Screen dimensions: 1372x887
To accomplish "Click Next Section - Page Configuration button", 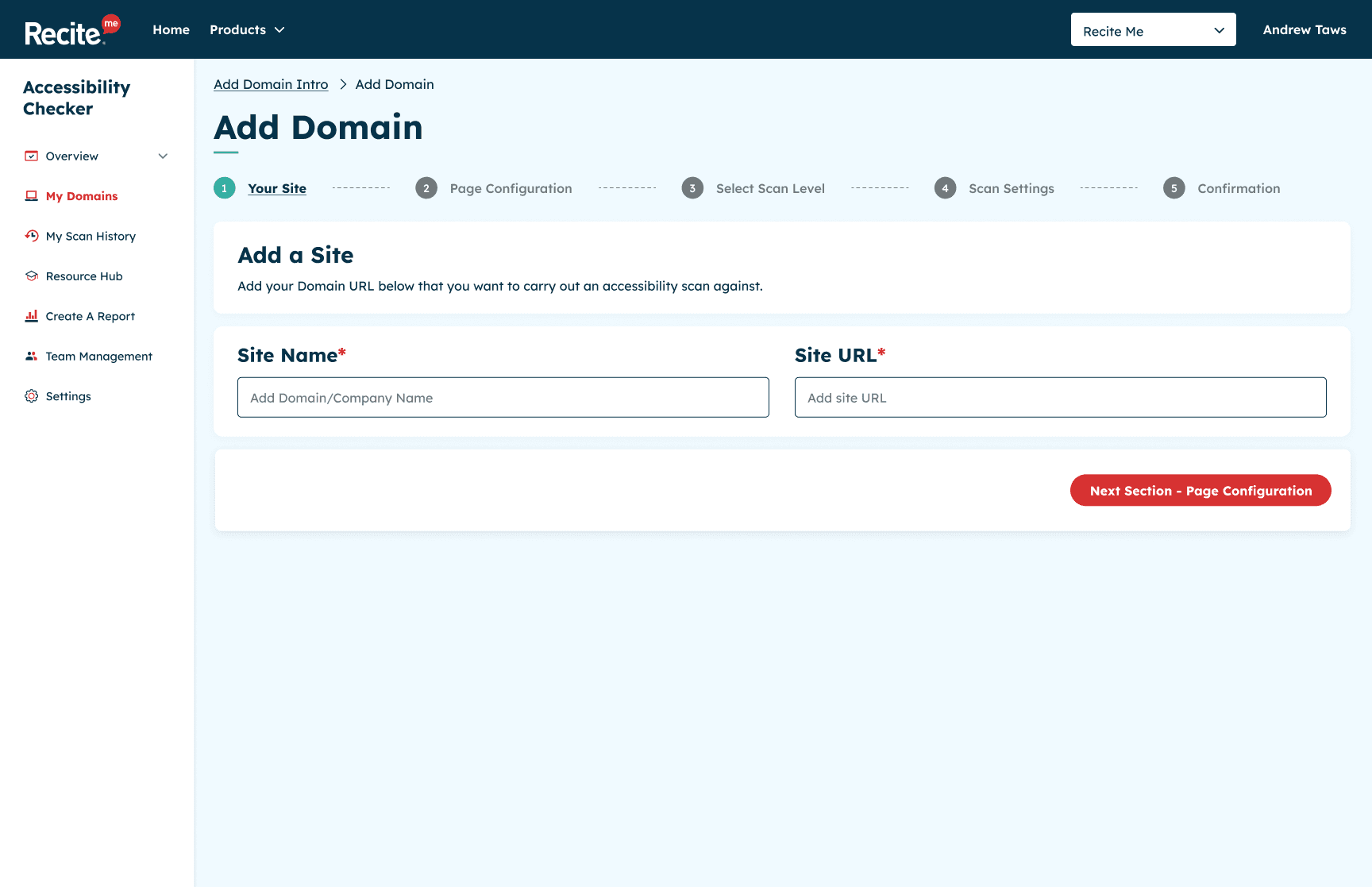I will pyautogui.click(x=1200, y=490).
